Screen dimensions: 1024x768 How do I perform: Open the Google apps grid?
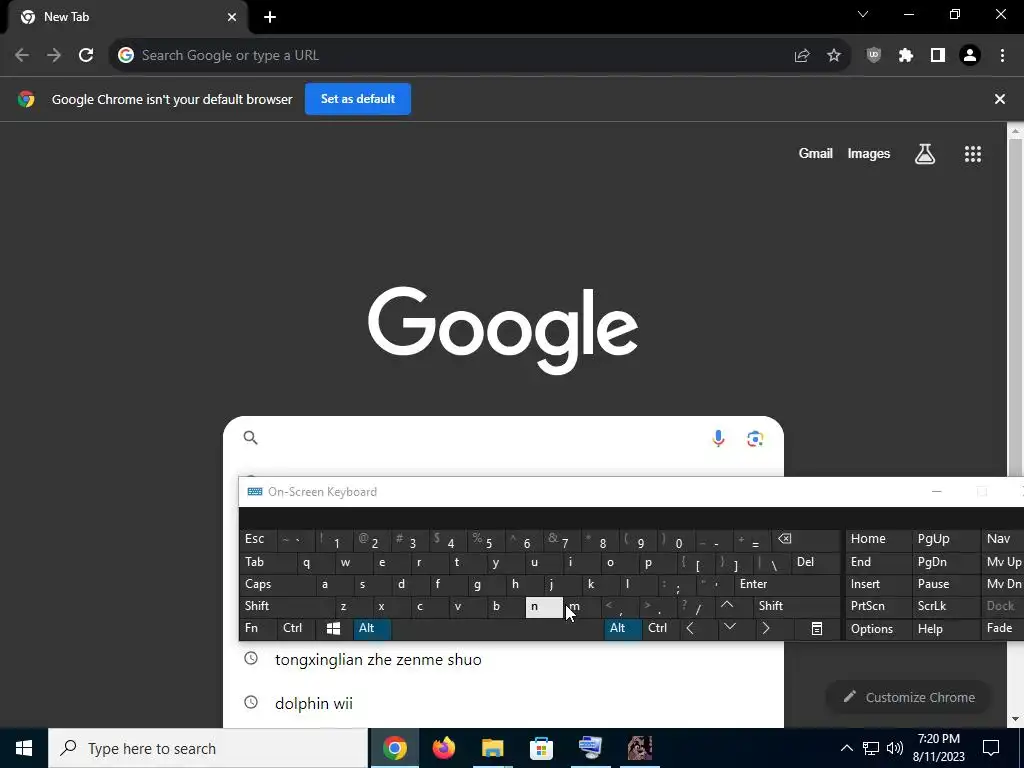(x=973, y=154)
